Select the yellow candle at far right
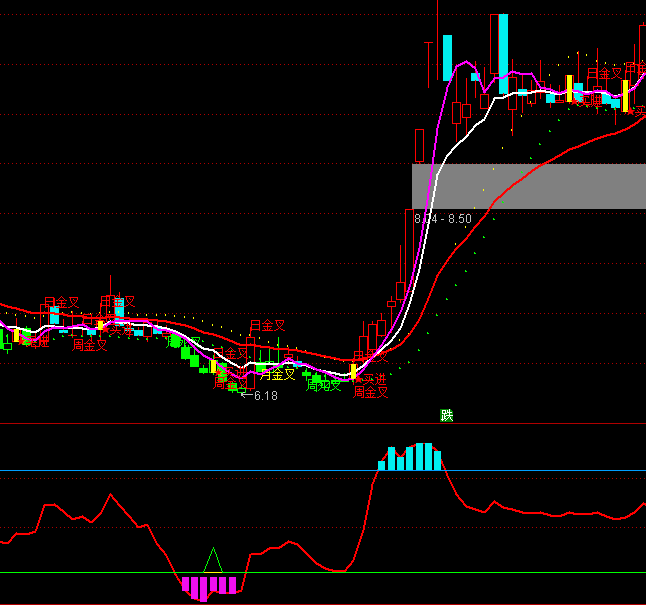This screenshot has width=646, height=605. point(625,95)
